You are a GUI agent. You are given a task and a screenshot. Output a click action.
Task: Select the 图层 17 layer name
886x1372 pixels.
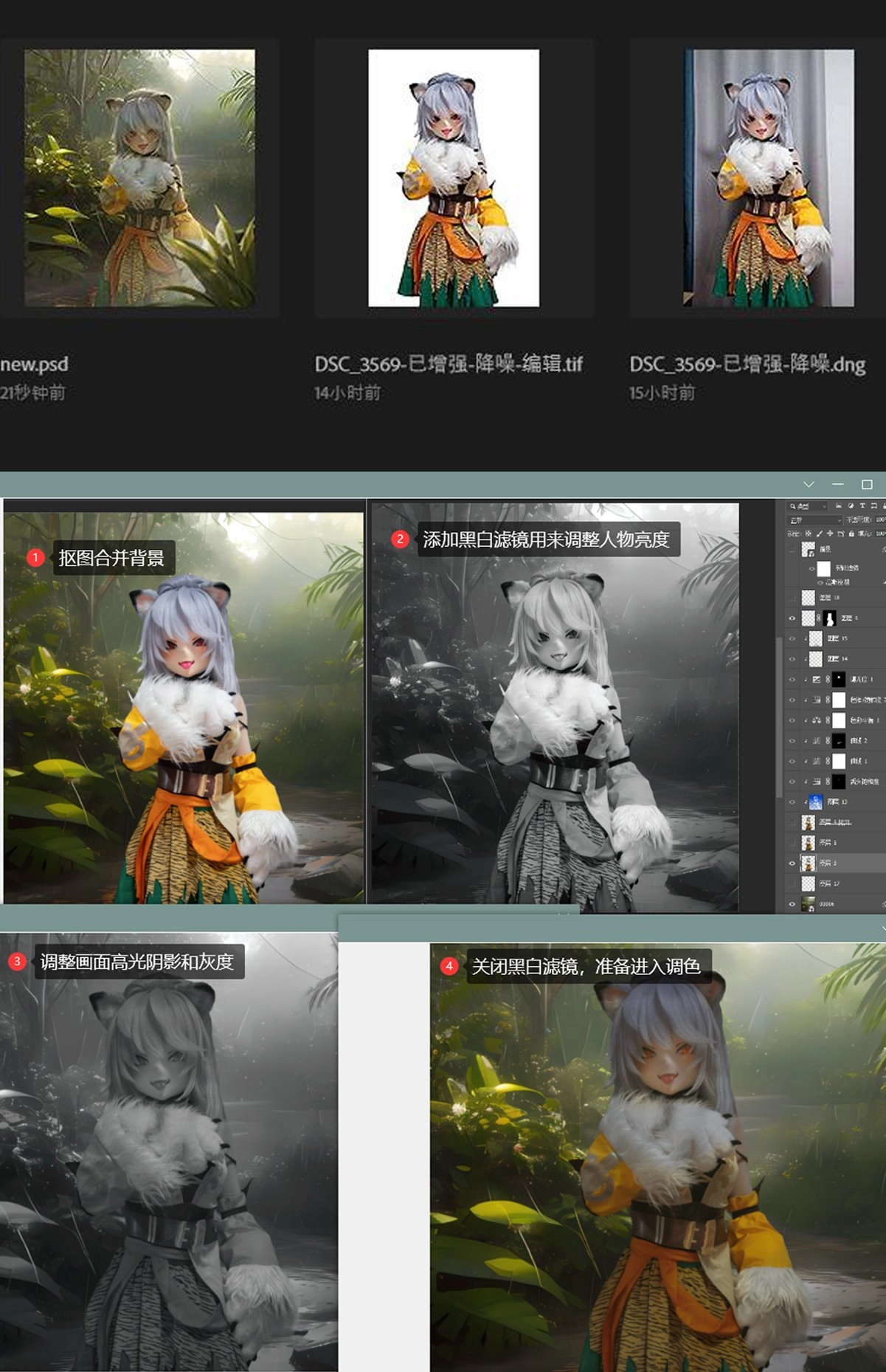830,883
